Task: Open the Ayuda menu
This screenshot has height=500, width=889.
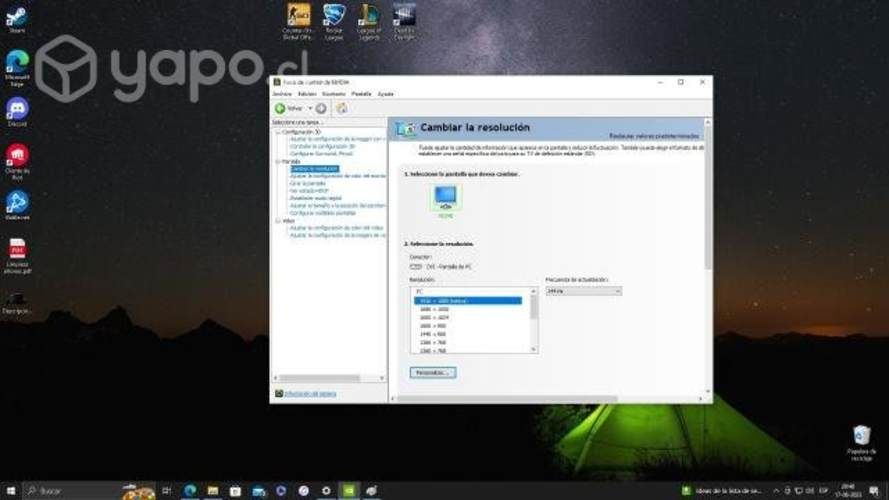Action: (x=385, y=93)
